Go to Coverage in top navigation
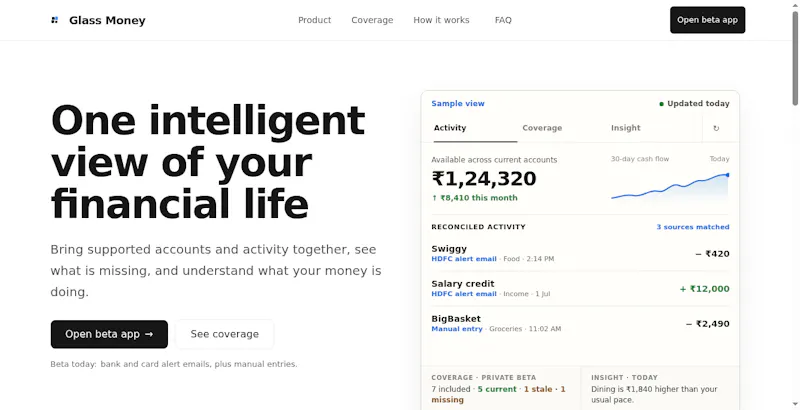The width and height of the screenshot is (800, 410). click(372, 20)
